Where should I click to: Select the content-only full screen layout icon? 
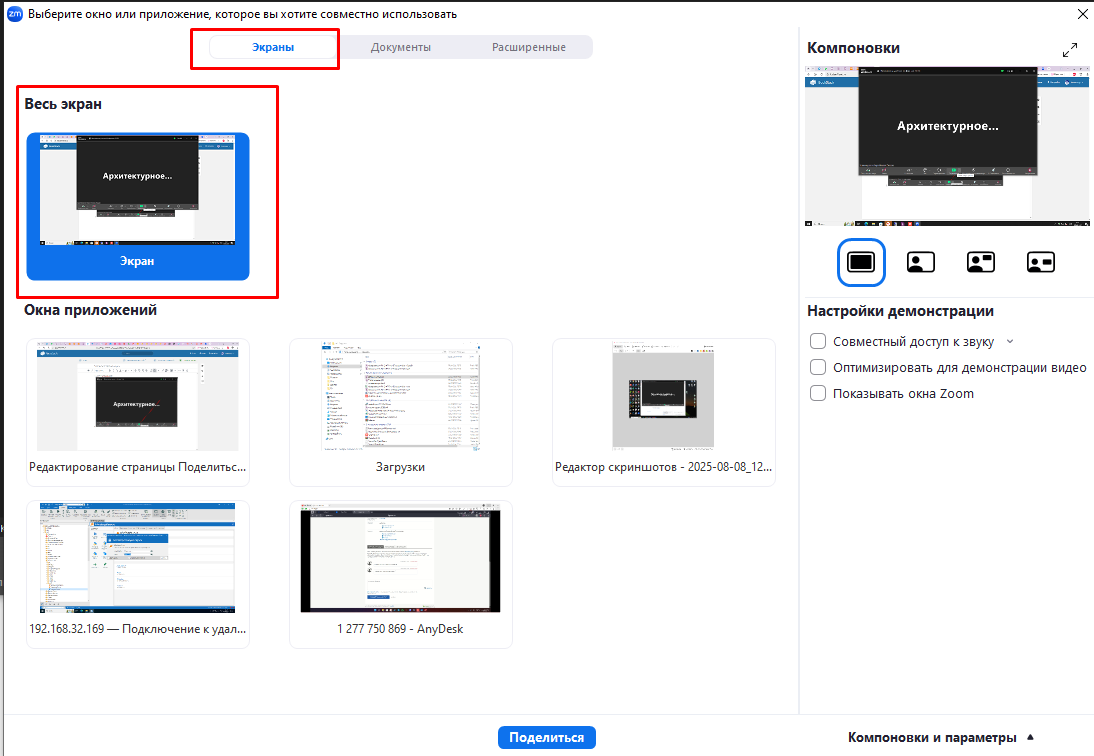click(x=860, y=262)
